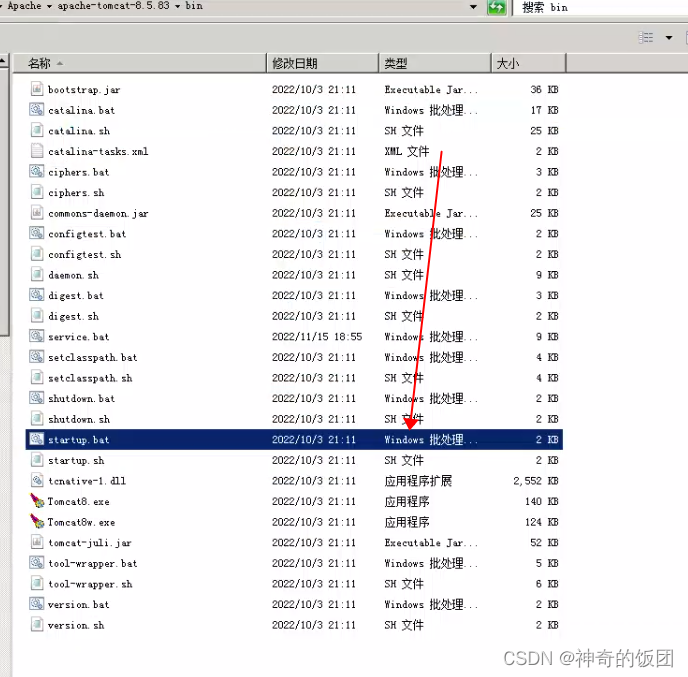Click the tool-wrapper.sh file icon
Image resolution: width=688 pixels, height=677 pixels.
[x=37, y=584]
